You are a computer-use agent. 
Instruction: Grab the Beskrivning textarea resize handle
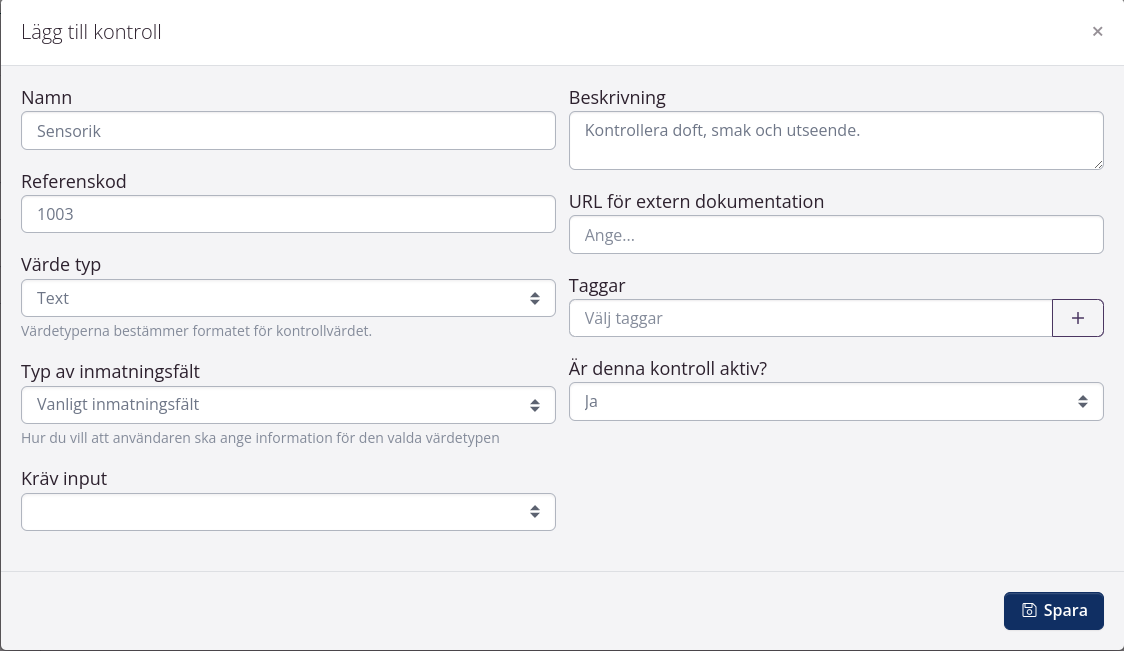click(1097, 163)
